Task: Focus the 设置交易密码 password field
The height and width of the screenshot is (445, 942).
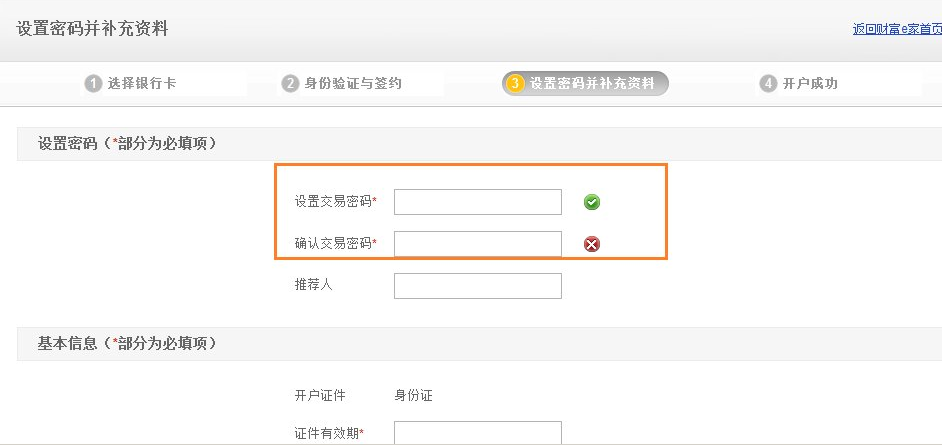Action: pyautogui.click(x=477, y=202)
